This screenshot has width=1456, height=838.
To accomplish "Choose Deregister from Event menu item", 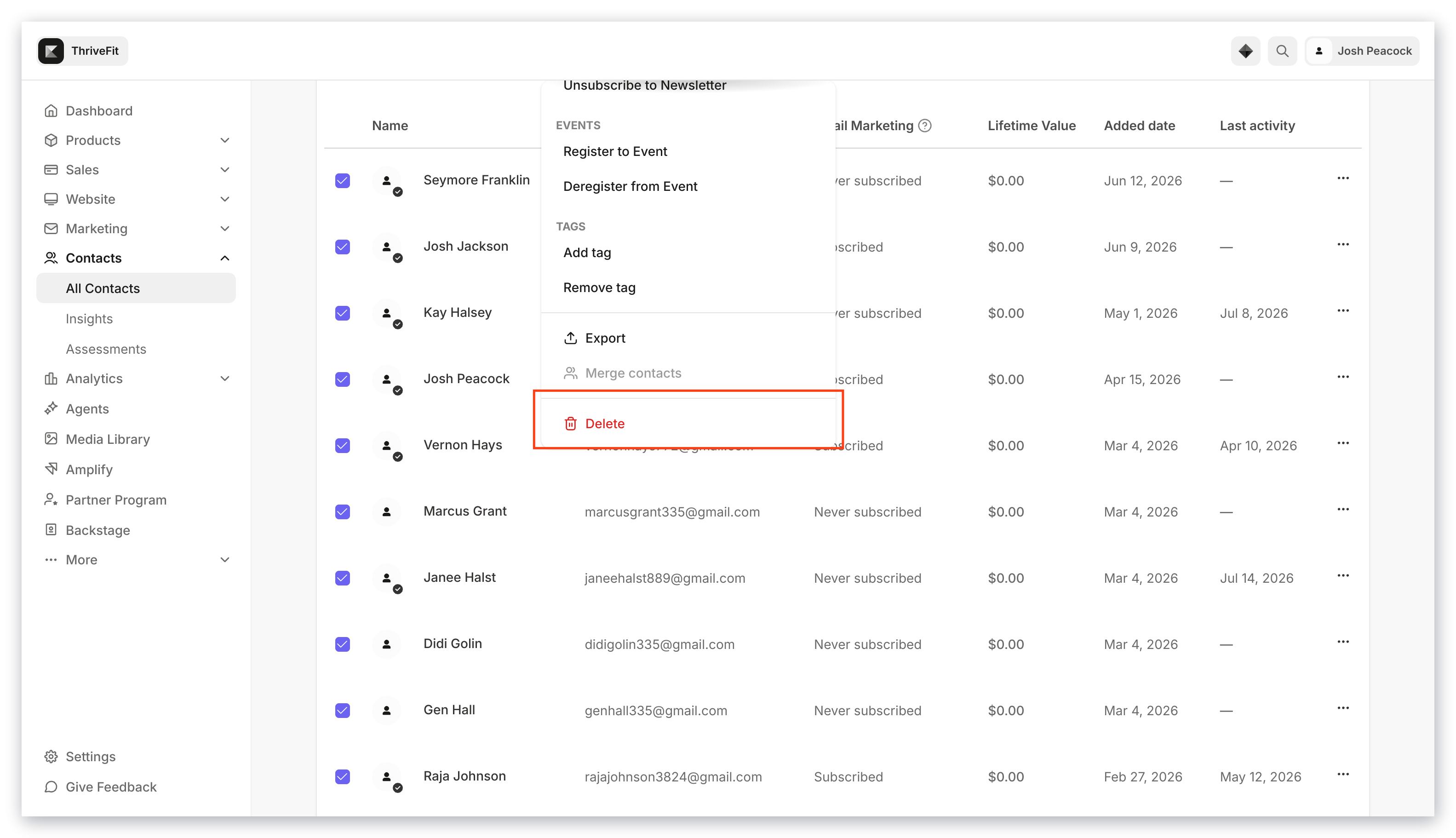I will click(x=688, y=186).
